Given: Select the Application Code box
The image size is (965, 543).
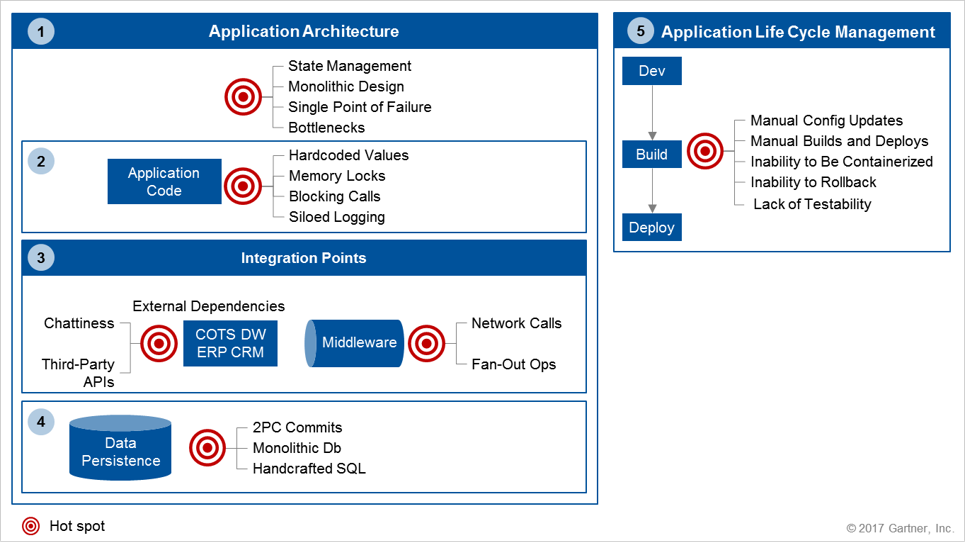Looking at the screenshot, I should point(164,182).
